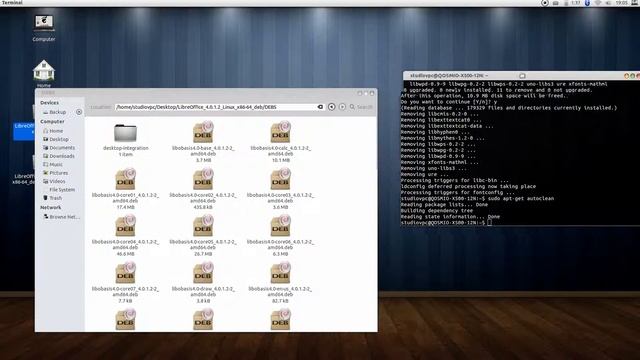Click the location path input field
The image size is (640, 360).
pyautogui.click(x=220, y=107)
